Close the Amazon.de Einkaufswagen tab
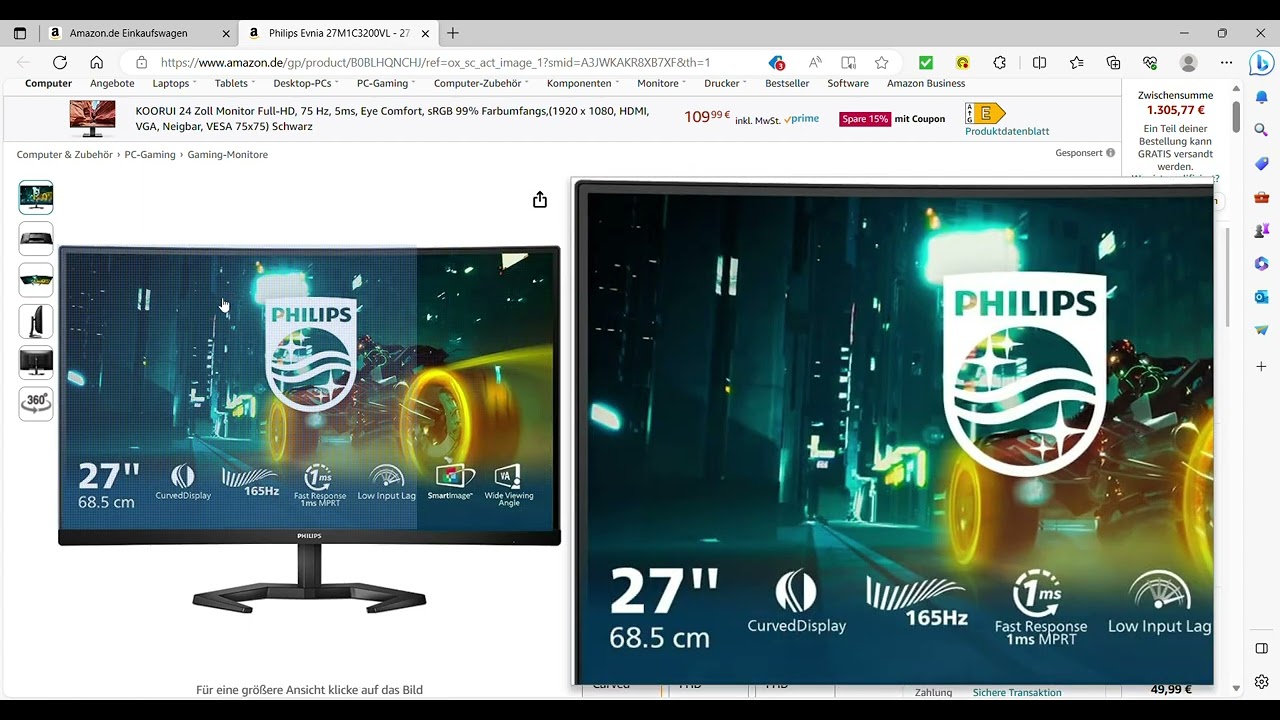This screenshot has height=720, width=1280. click(x=226, y=33)
